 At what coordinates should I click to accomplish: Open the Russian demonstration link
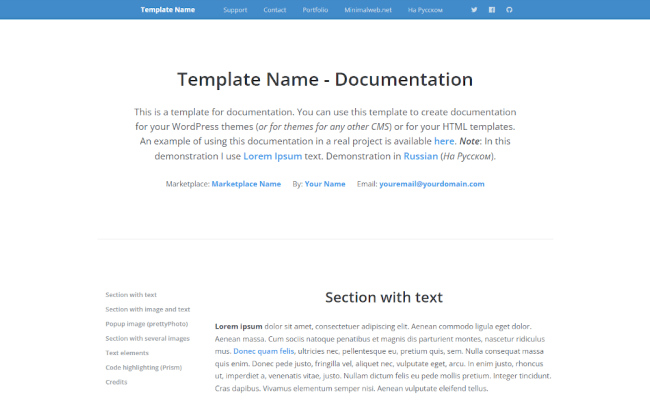420,156
